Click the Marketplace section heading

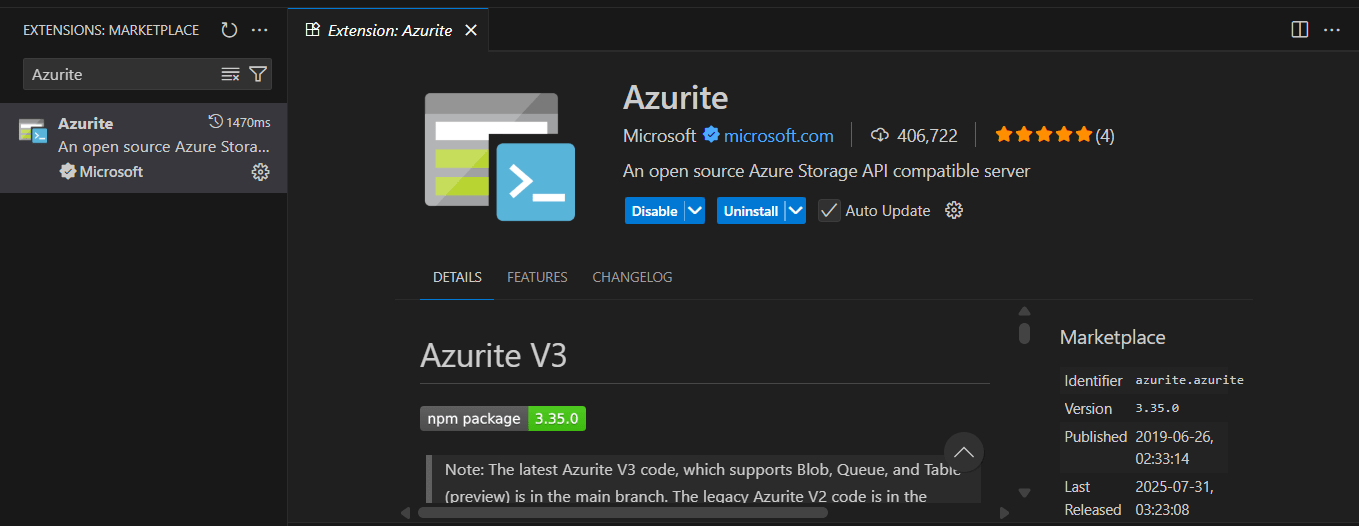click(1112, 337)
